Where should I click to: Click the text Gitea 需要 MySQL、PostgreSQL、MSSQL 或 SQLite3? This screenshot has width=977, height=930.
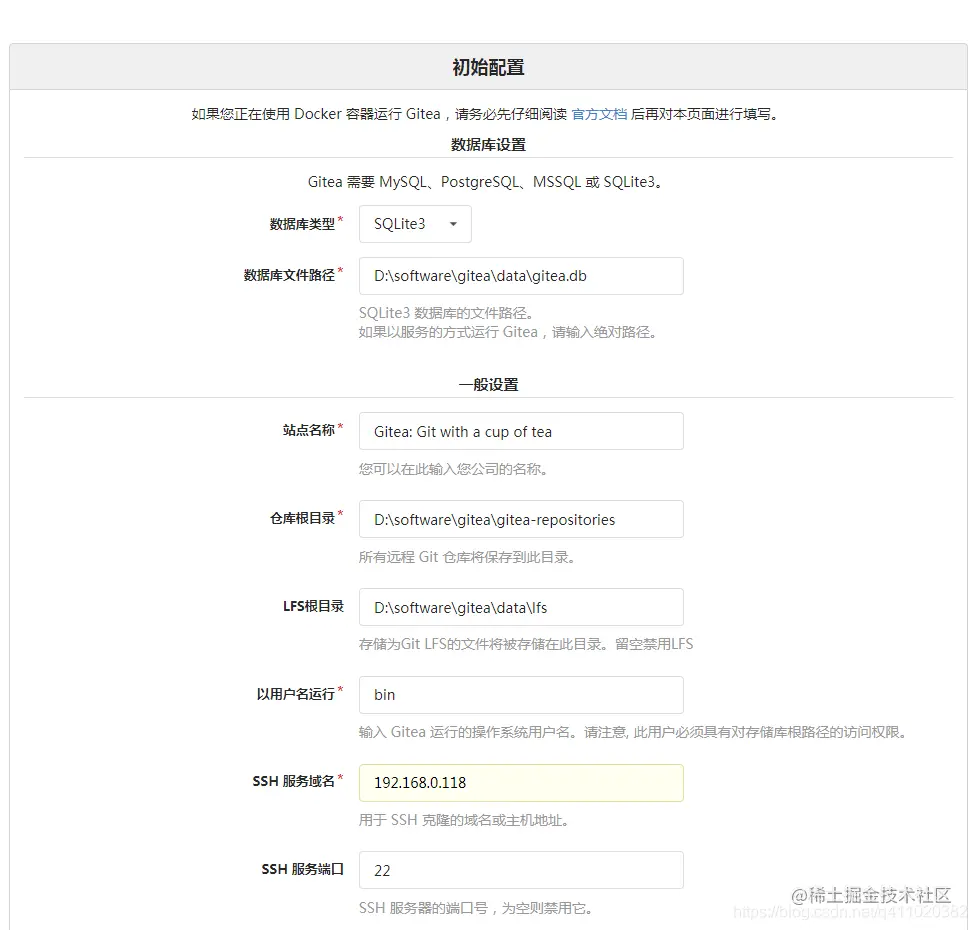point(485,182)
